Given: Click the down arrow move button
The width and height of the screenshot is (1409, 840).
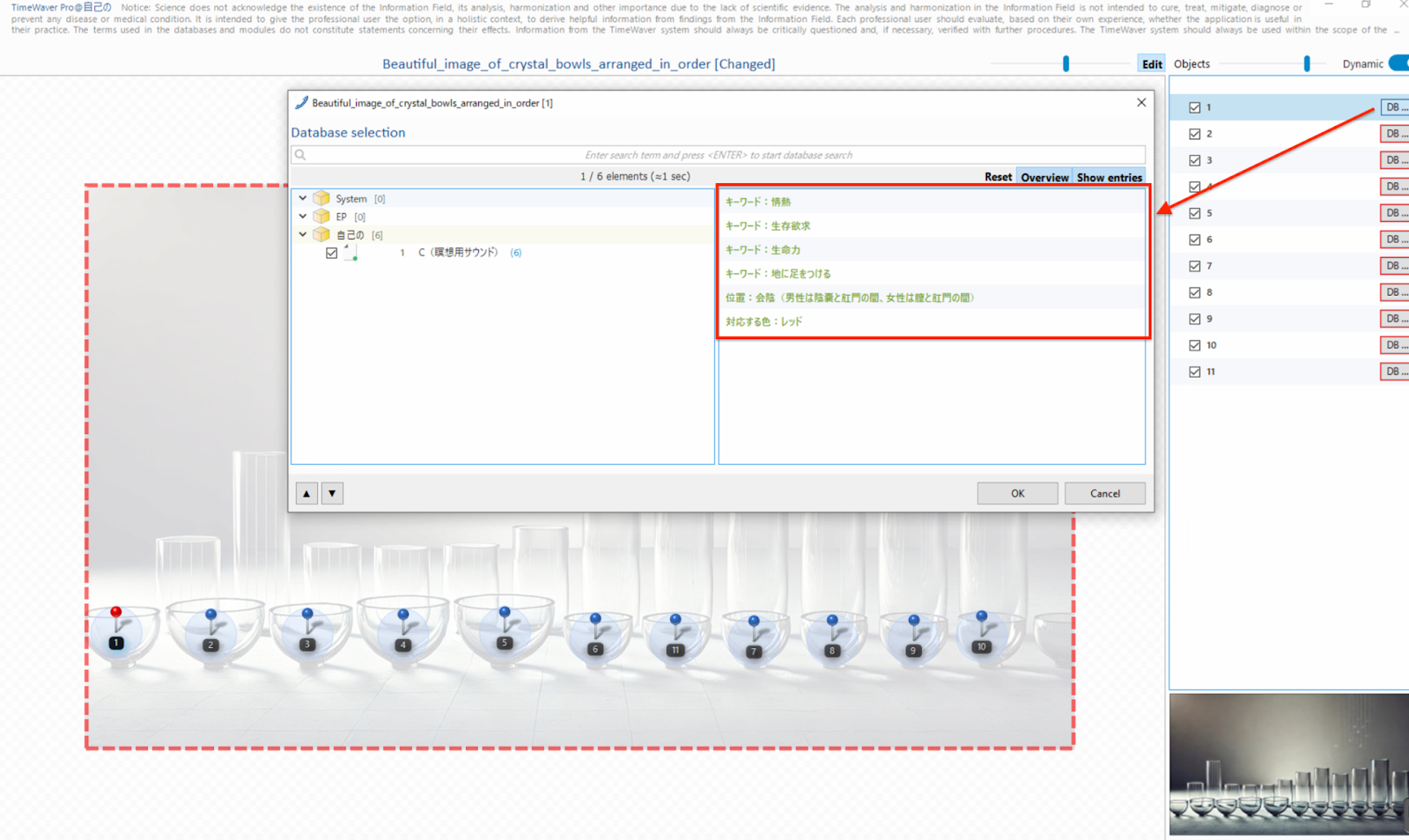Looking at the screenshot, I should pyautogui.click(x=332, y=493).
